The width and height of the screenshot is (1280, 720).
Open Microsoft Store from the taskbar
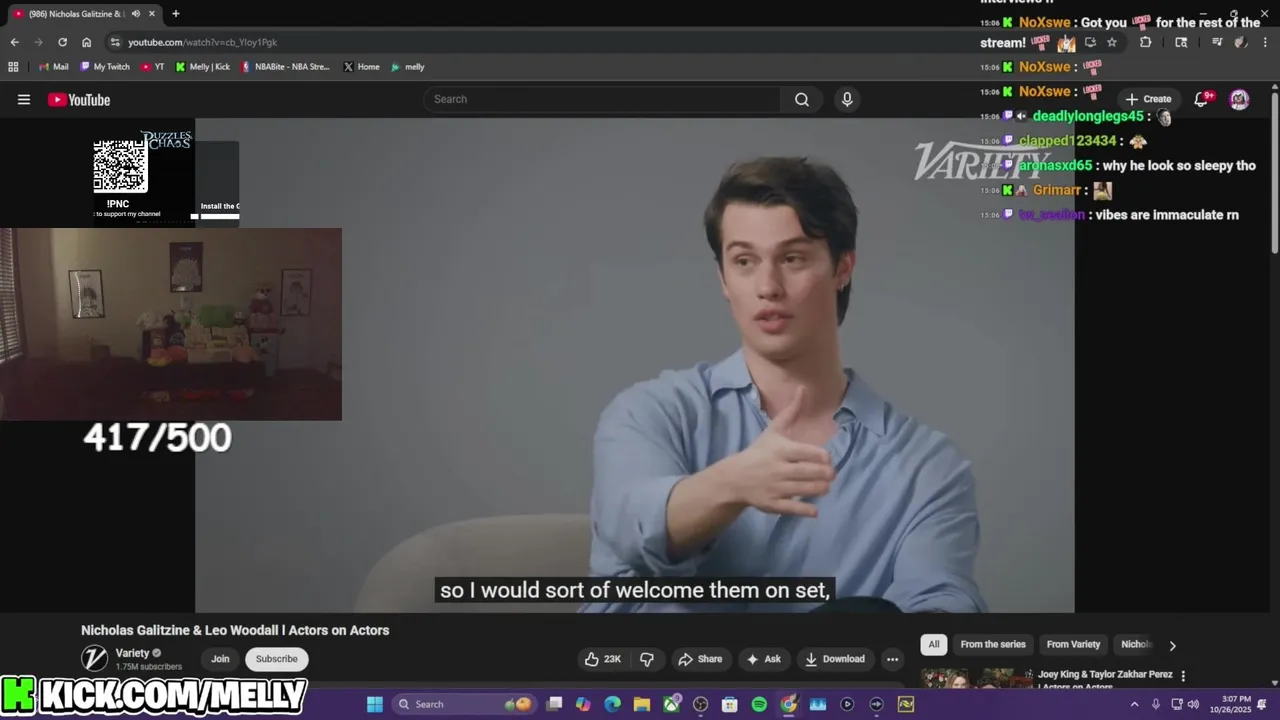click(729, 704)
